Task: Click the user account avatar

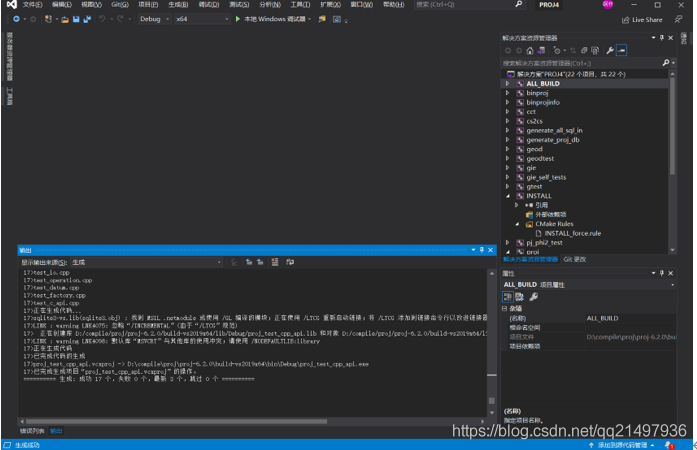Action: (608, 4)
